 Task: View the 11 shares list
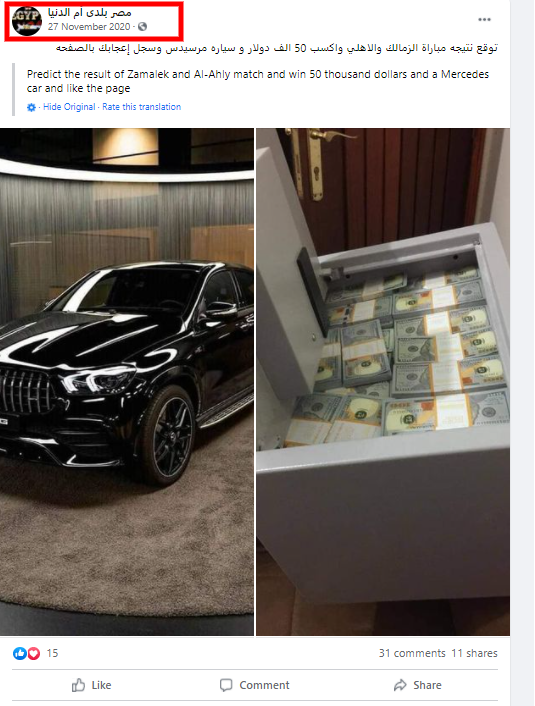tap(474, 653)
